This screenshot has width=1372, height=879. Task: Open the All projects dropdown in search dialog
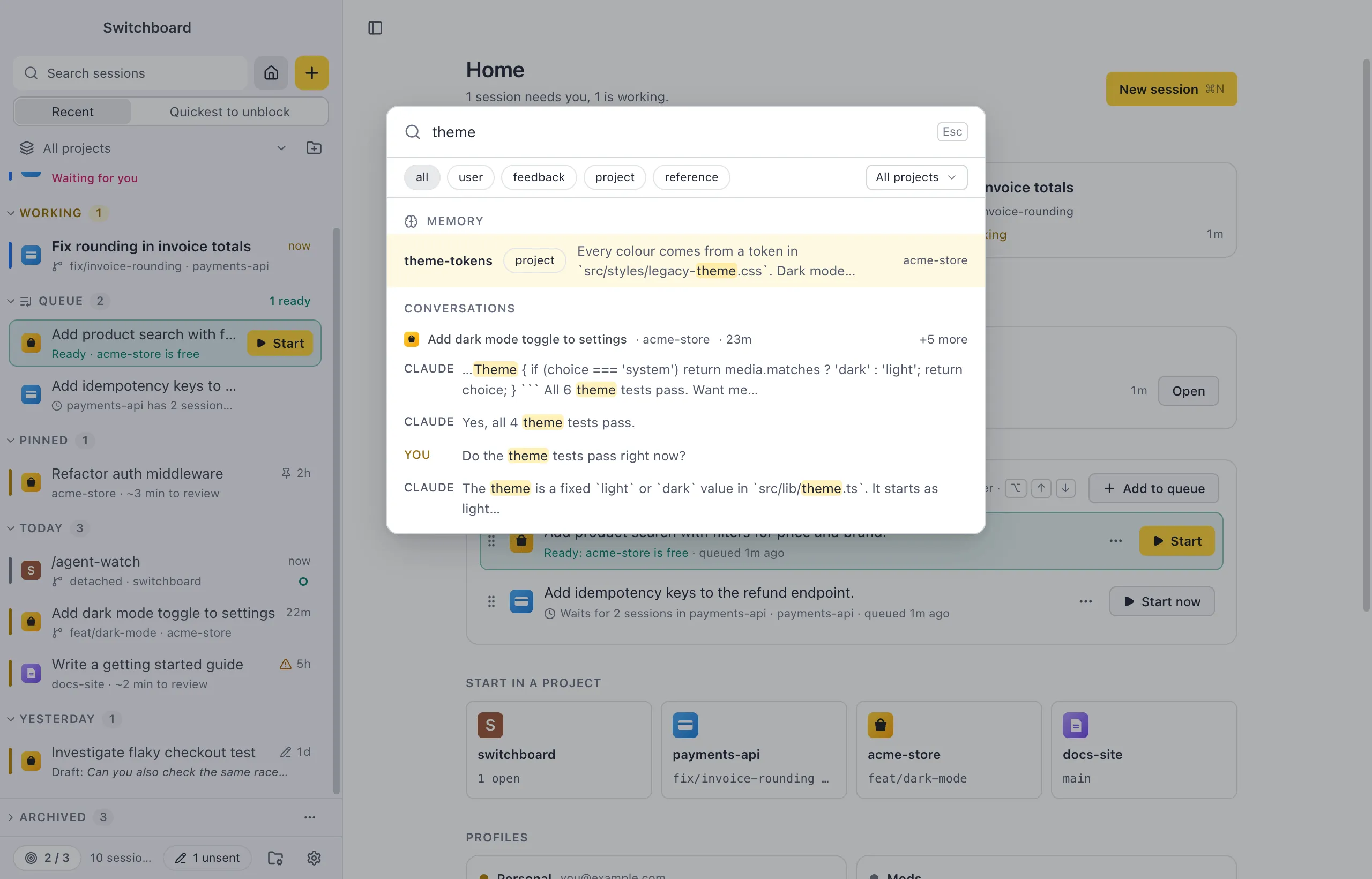point(916,177)
